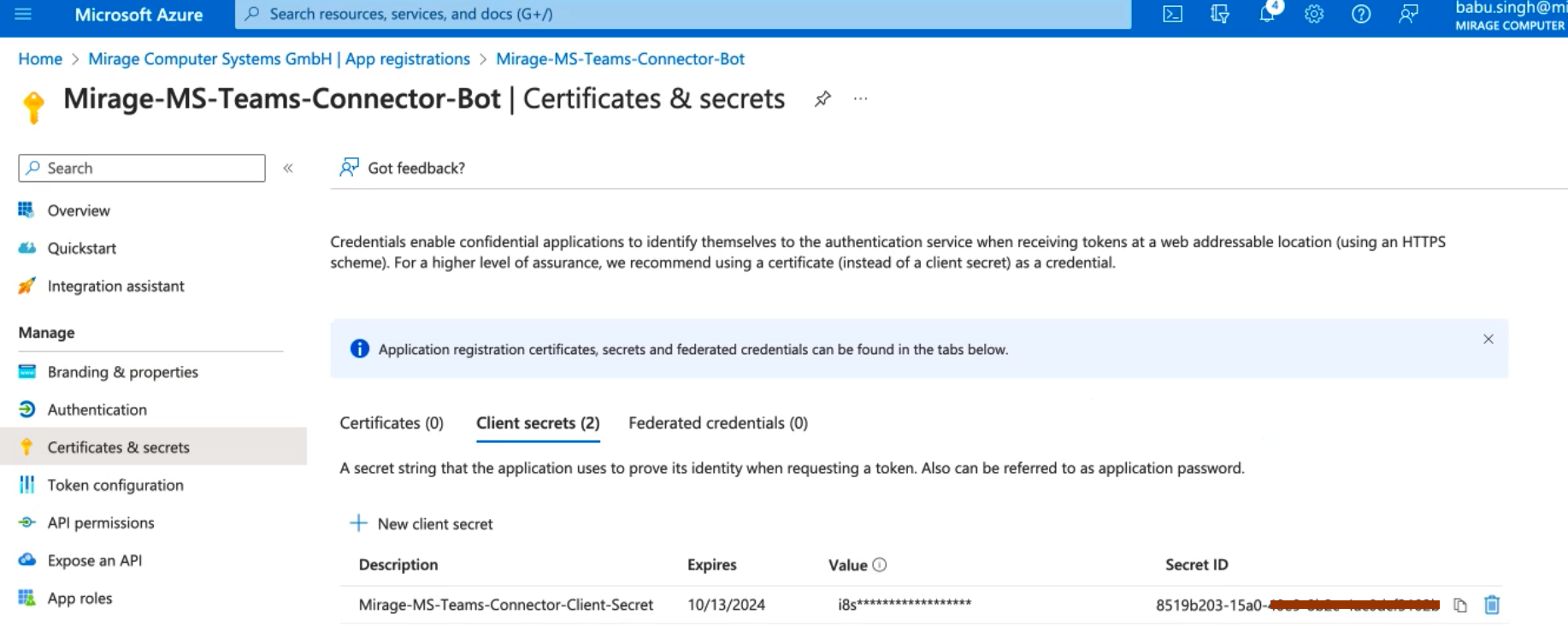Image resolution: width=1568 pixels, height=626 pixels.
Task: Click the Branding & properties icon
Action: click(x=27, y=372)
